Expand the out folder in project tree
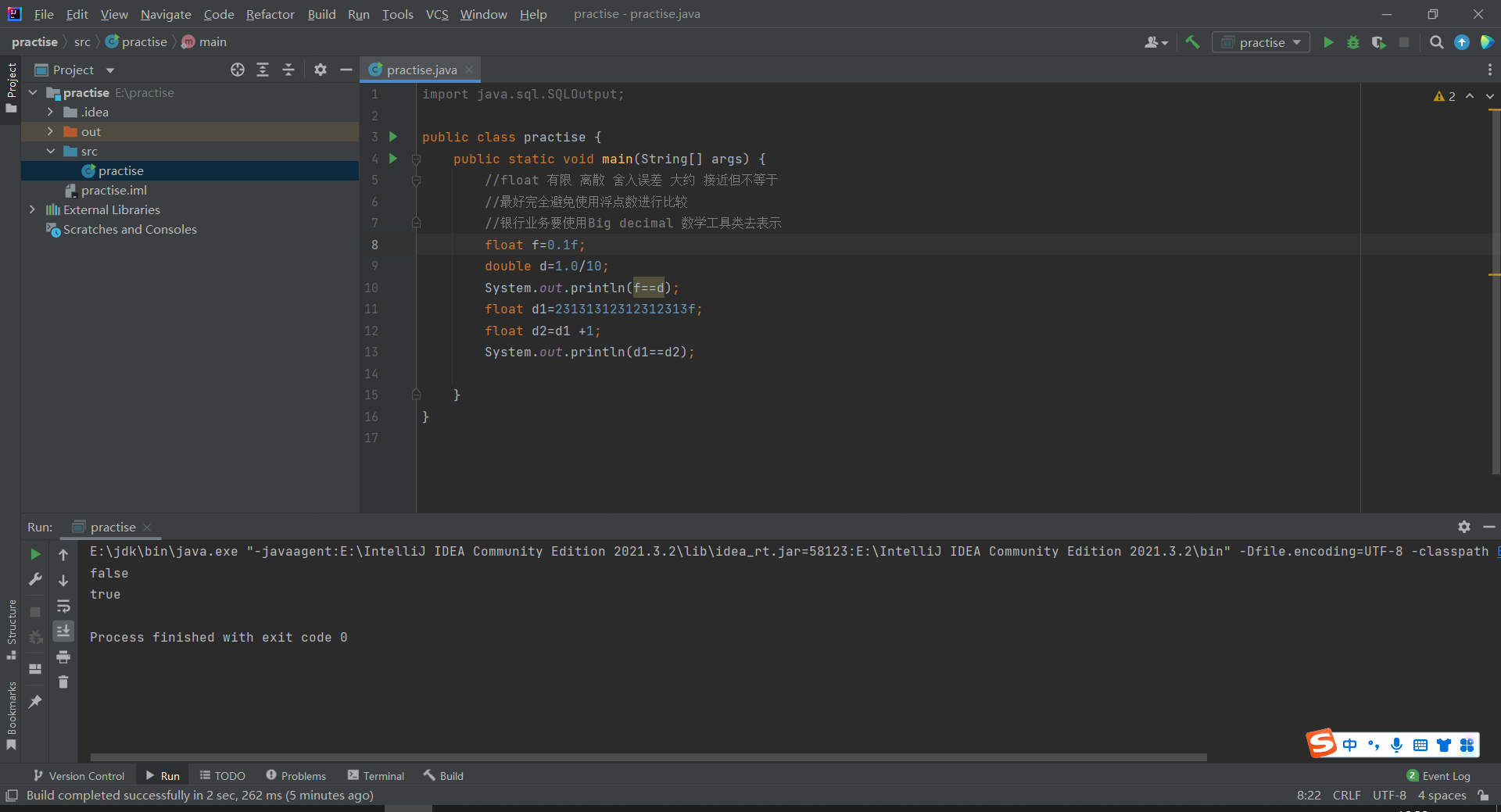 pyautogui.click(x=51, y=131)
